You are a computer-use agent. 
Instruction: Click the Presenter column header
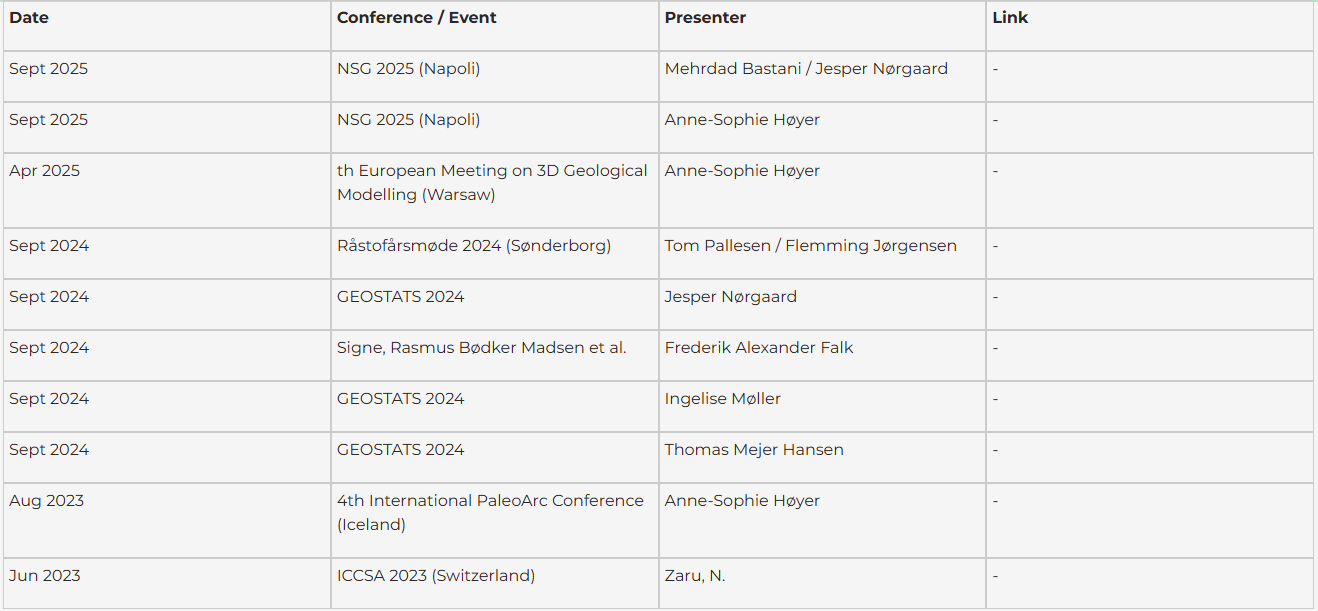705,18
